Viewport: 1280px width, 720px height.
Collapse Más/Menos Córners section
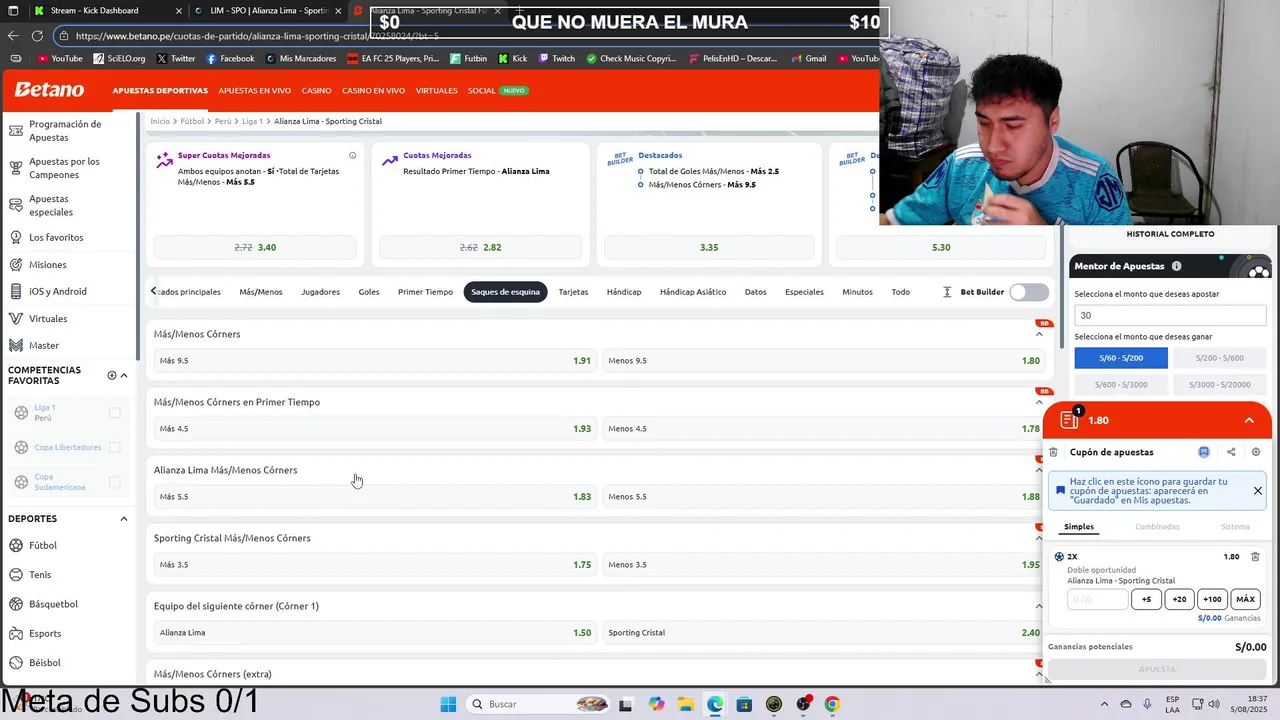coord(1039,334)
